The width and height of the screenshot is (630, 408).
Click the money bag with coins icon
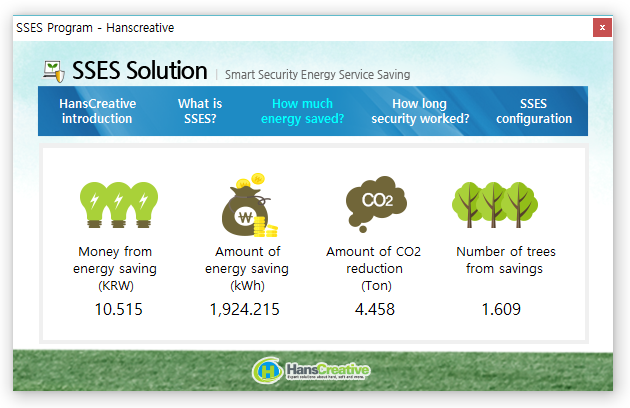click(x=246, y=205)
